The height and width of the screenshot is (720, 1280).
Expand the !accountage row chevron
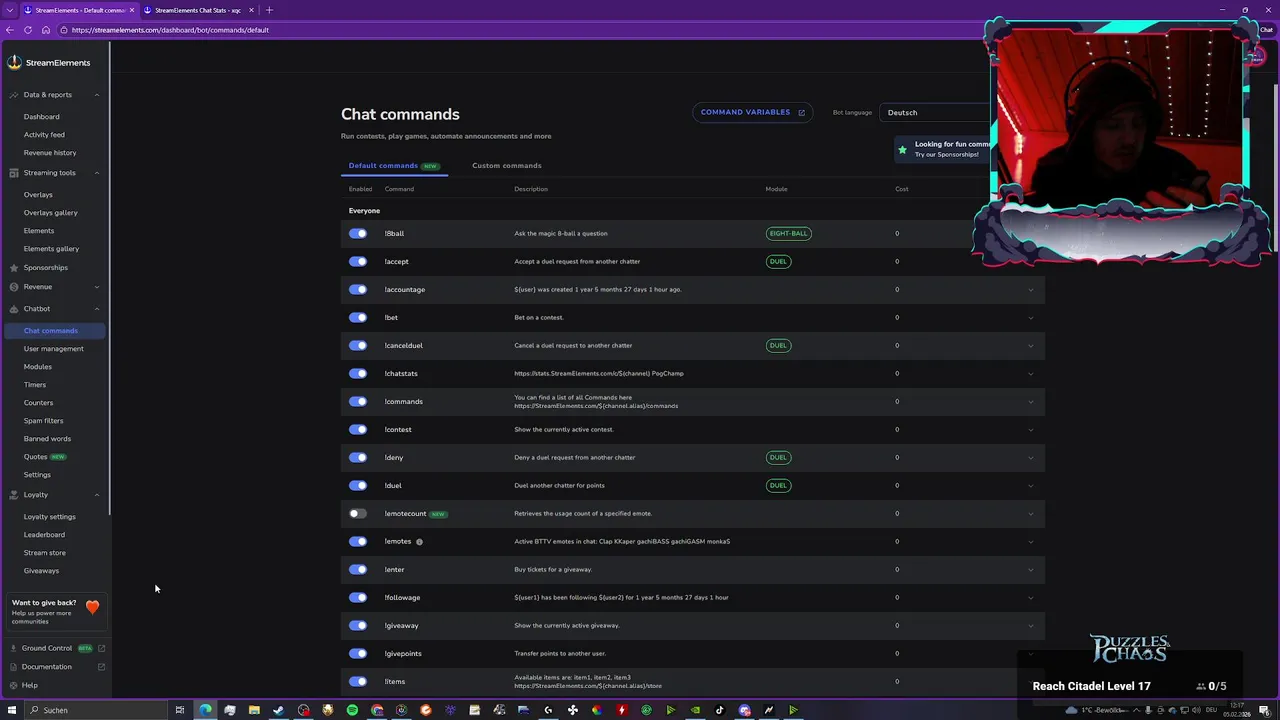point(1031,290)
